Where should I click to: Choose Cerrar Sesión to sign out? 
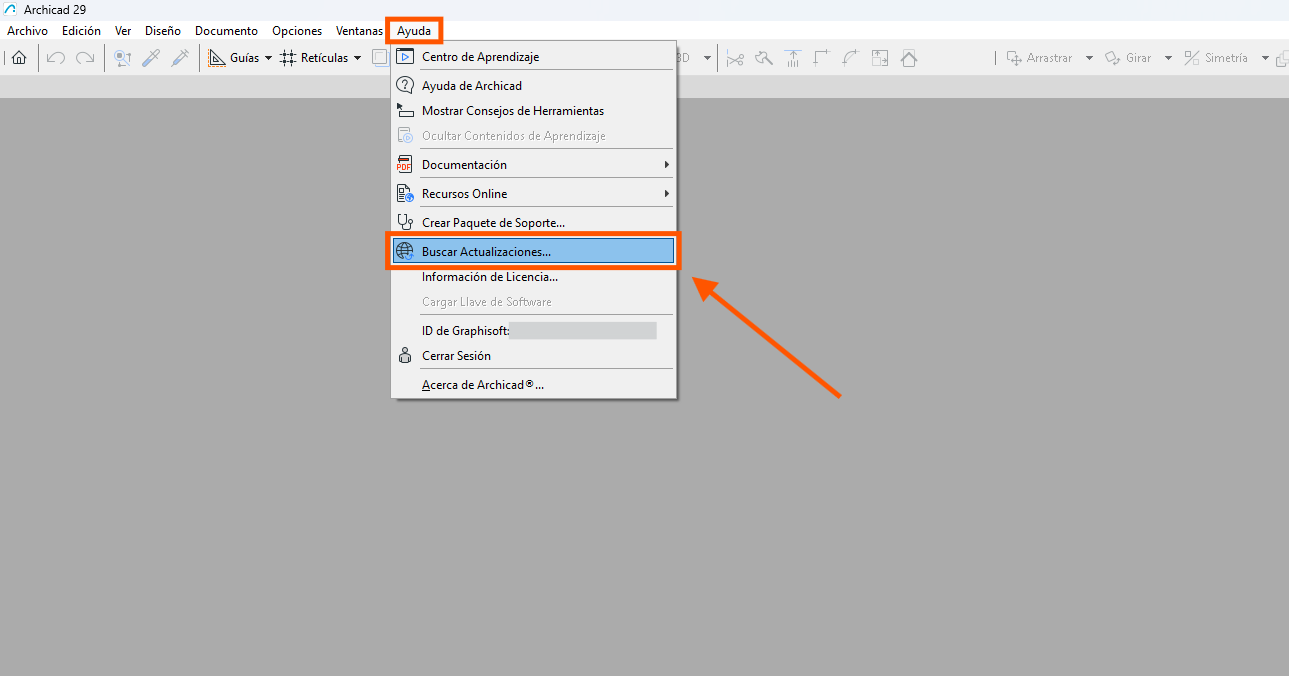click(534, 356)
